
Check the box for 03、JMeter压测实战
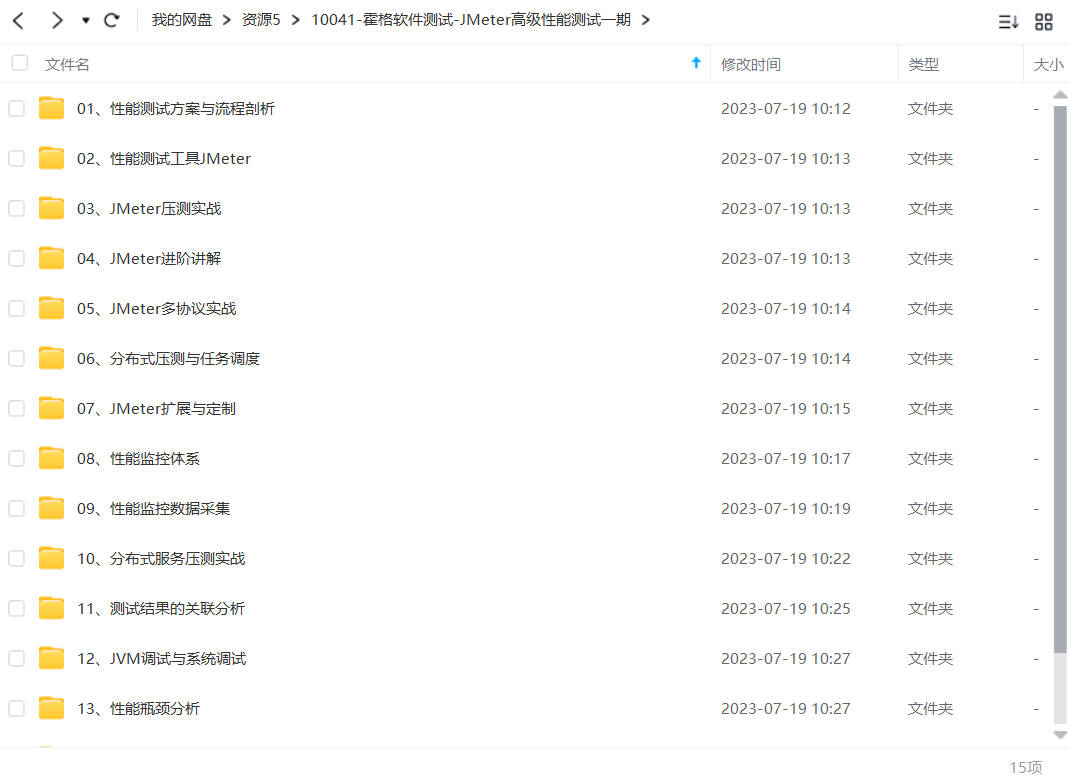pyautogui.click(x=16, y=208)
